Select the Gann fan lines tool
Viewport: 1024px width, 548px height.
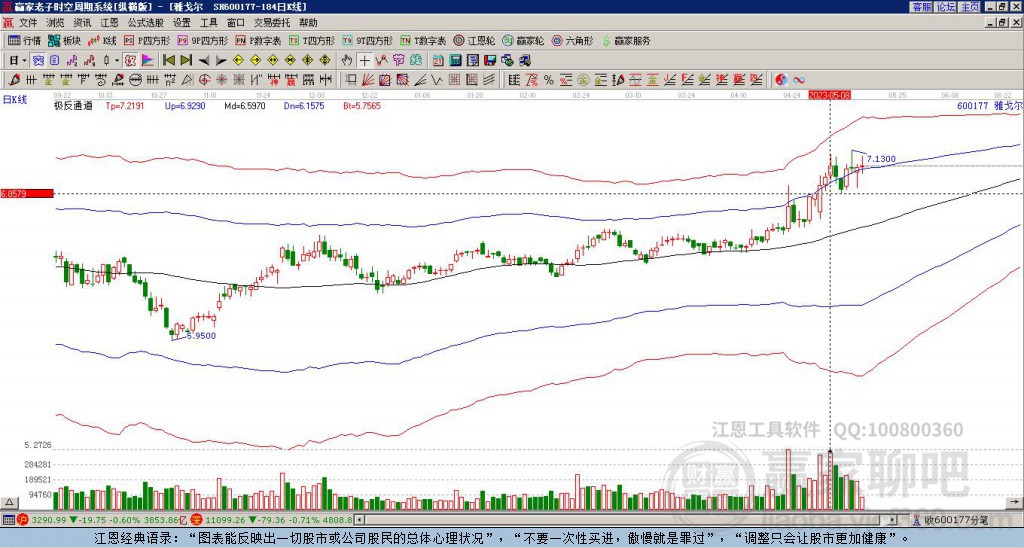pyautogui.click(x=368, y=80)
